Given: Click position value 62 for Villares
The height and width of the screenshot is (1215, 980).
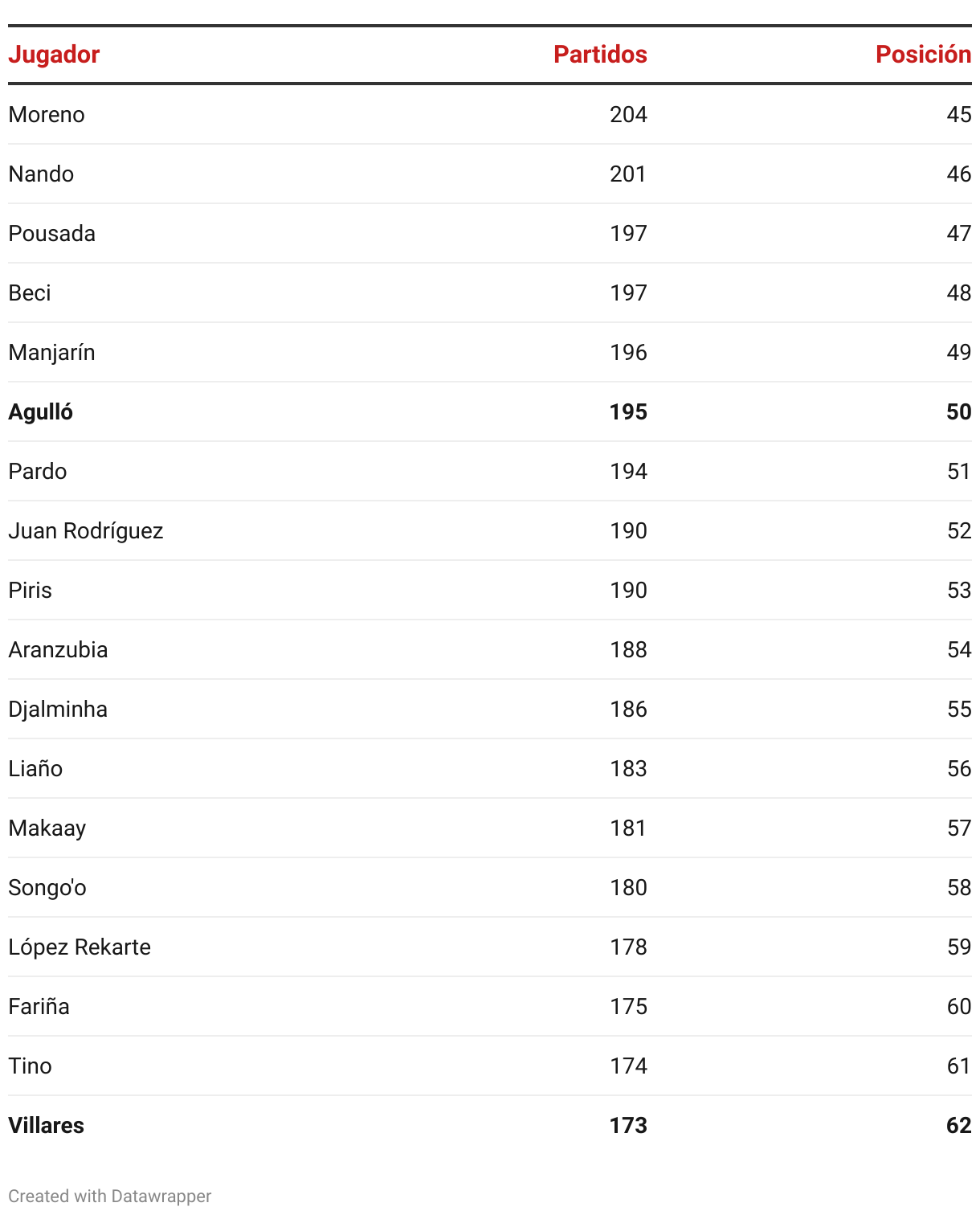Looking at the screenshot, I should point(959,1126).
